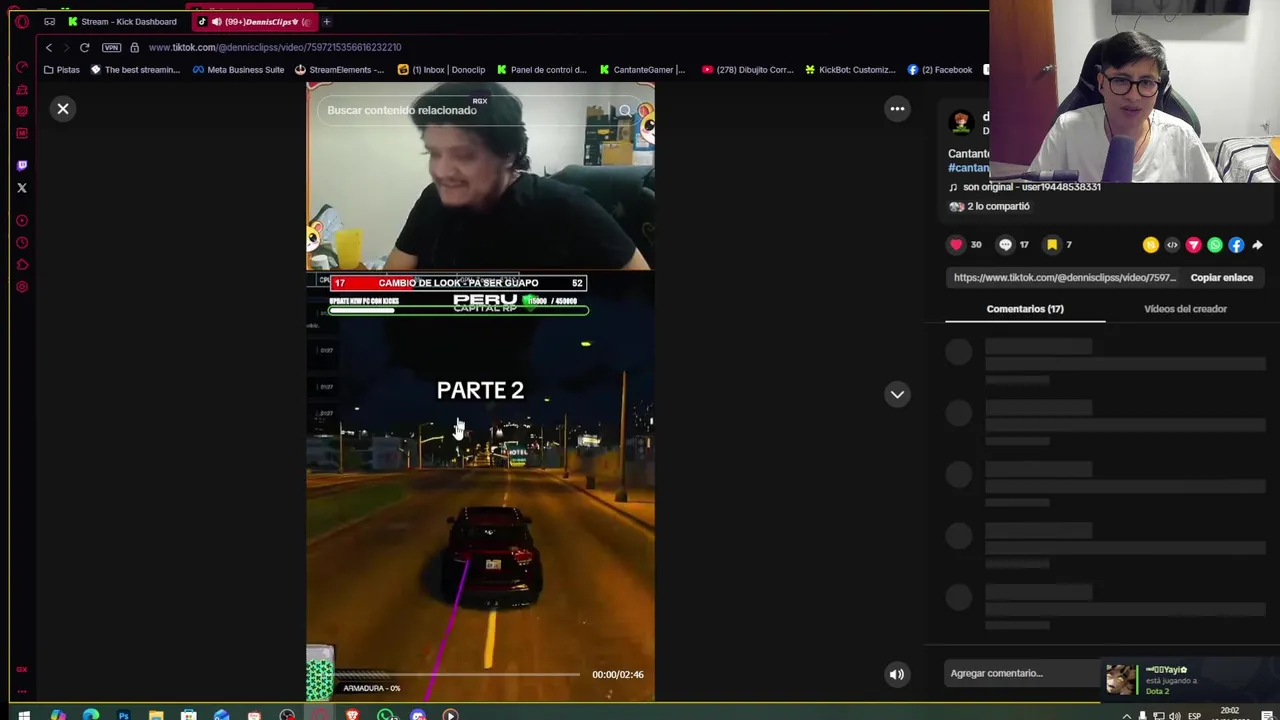The height and width of the screenshot is (720, 1280).
Task: Toggle the browser VPN badge
Action: click(x=111, y=47)
